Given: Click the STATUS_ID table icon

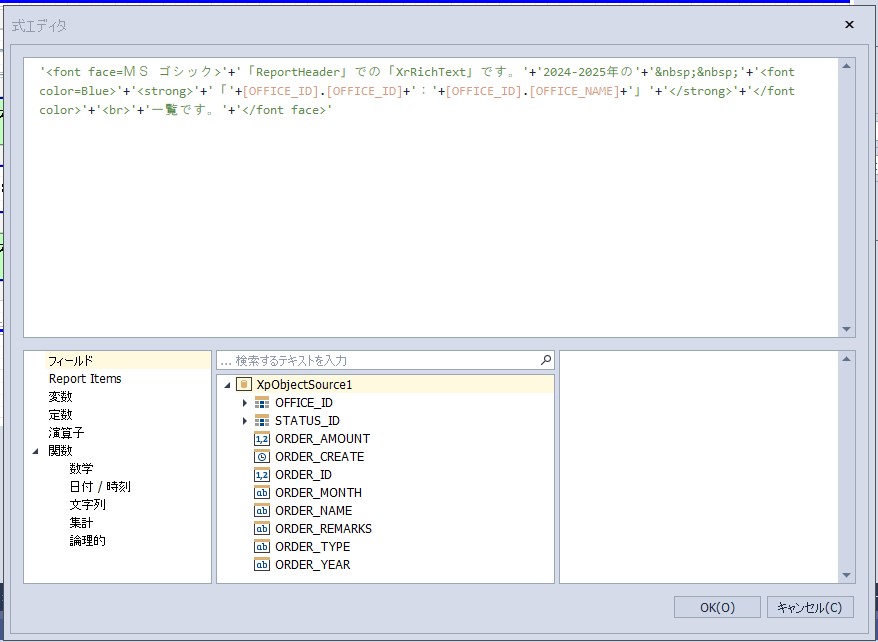Looking at the screenshot, I should tap(262, 420).
